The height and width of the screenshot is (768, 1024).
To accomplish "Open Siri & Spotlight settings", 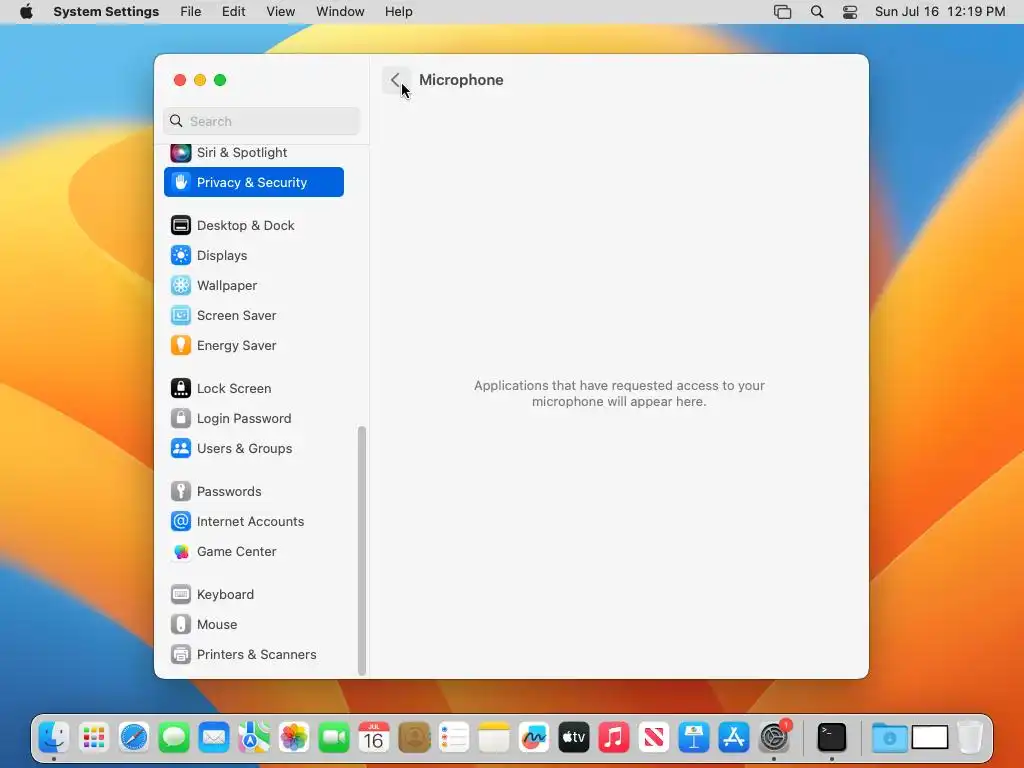I will 254,153.
